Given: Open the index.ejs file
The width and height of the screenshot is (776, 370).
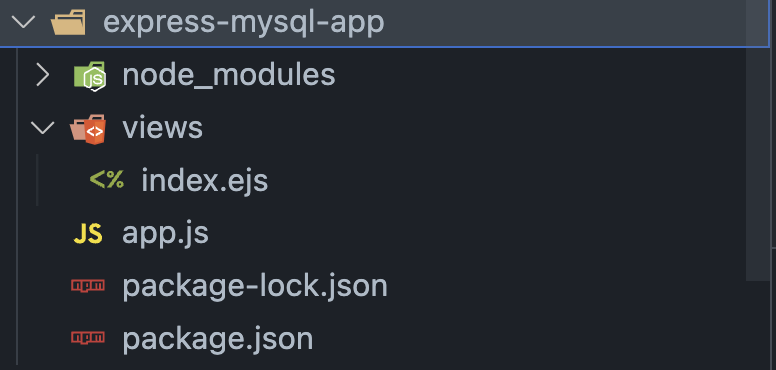Looking at the screenshot, I should 204,181.
